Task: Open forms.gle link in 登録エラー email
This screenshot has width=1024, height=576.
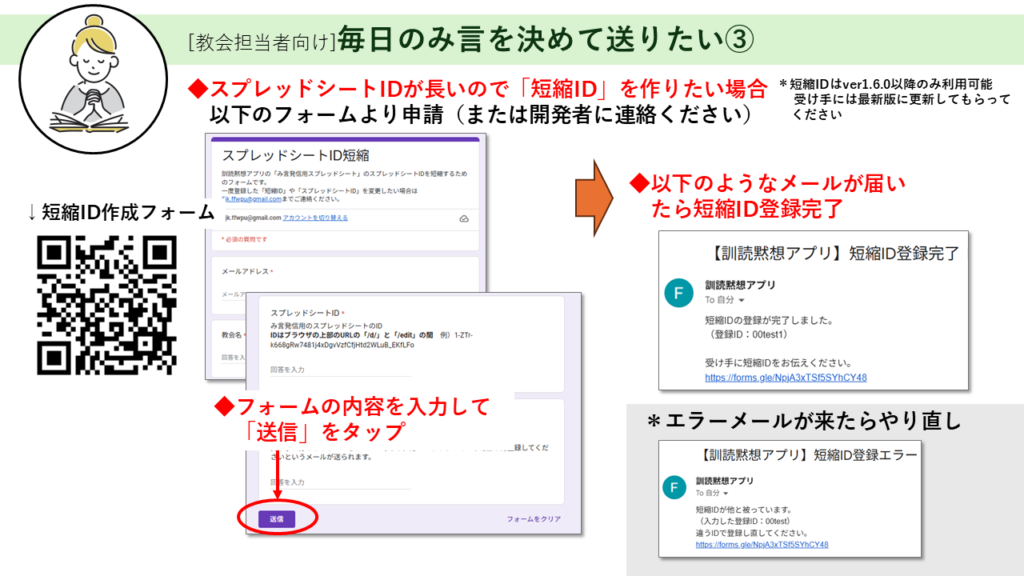Action: tap(761, 545)
